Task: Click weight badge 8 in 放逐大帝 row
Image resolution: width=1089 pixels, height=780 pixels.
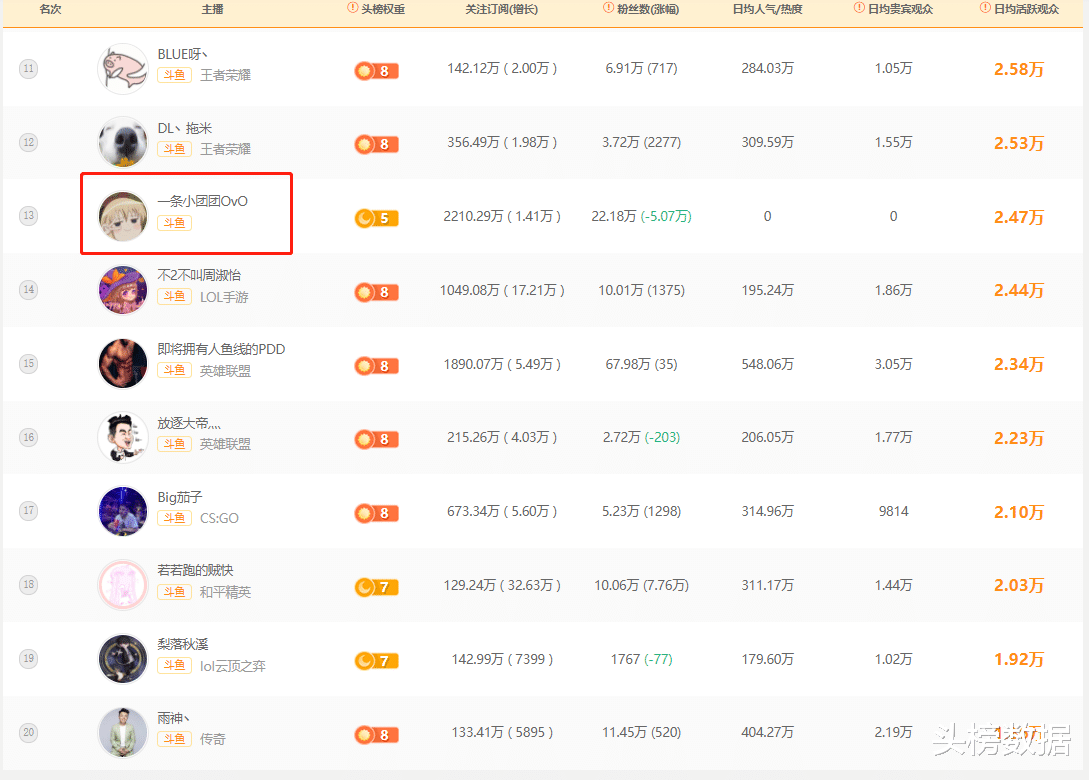Action: tap(376, 439)
